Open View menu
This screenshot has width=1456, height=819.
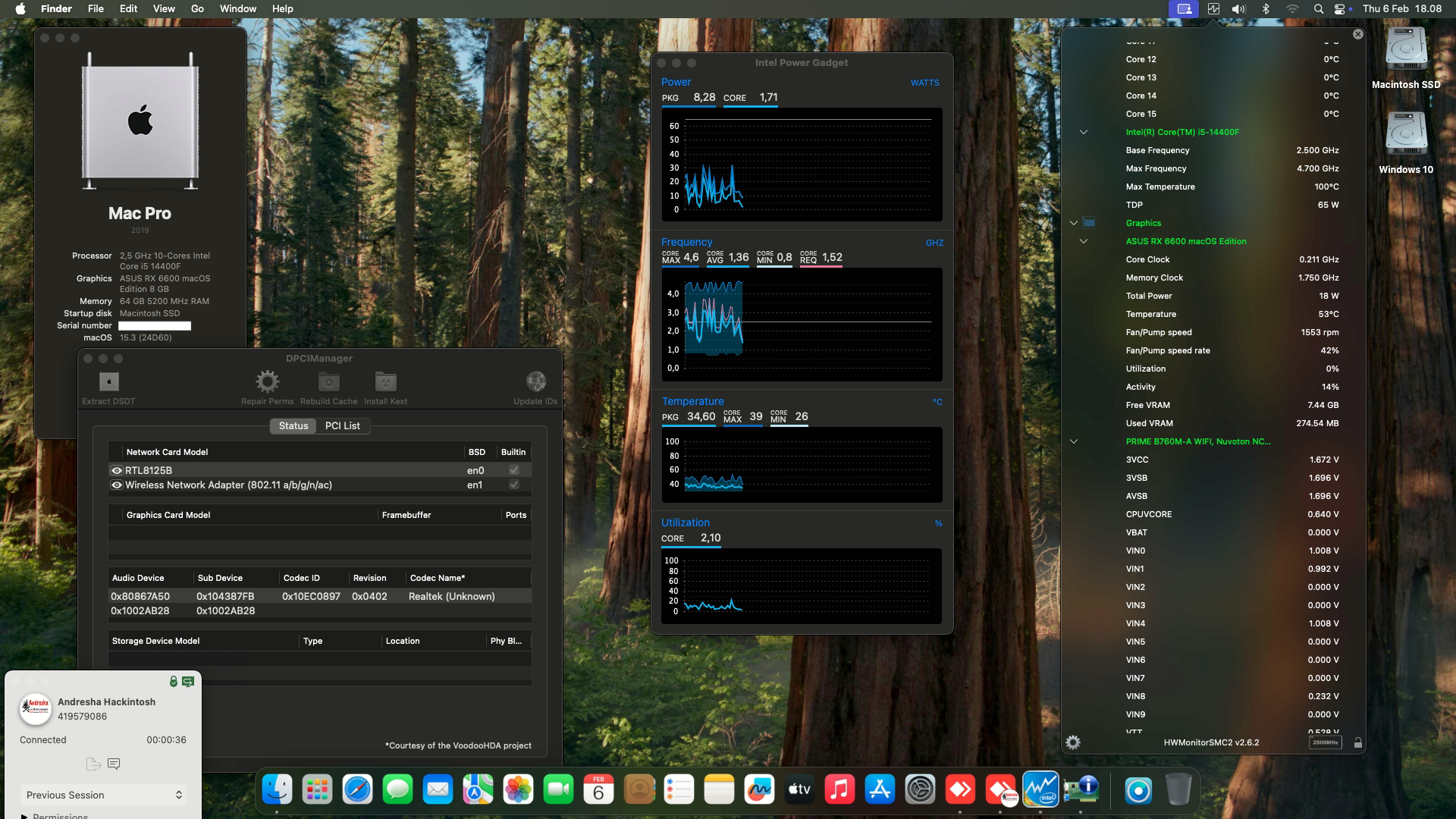pos(164,9)
